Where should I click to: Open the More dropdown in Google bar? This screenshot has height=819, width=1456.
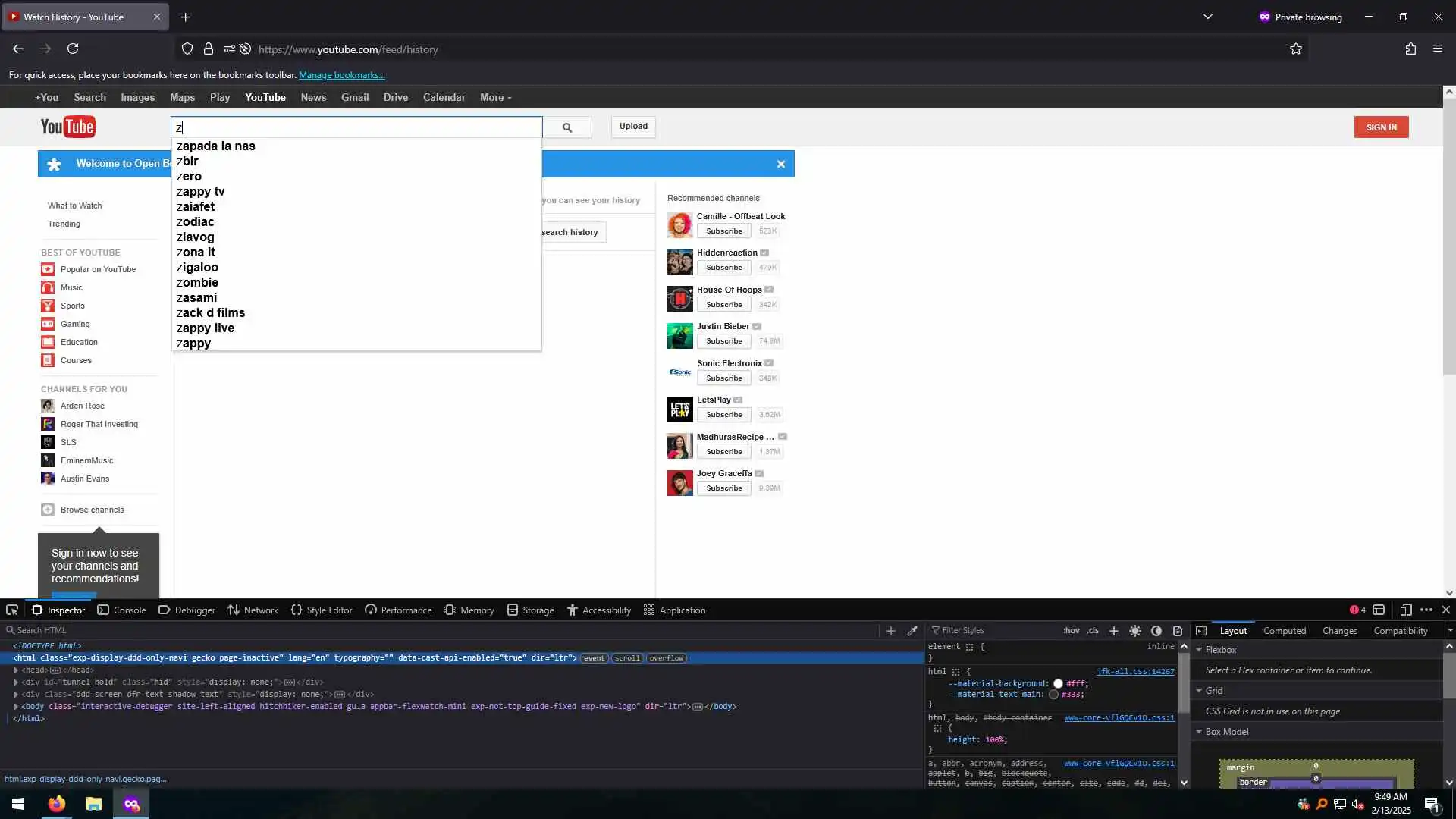[x=495, y=98]
